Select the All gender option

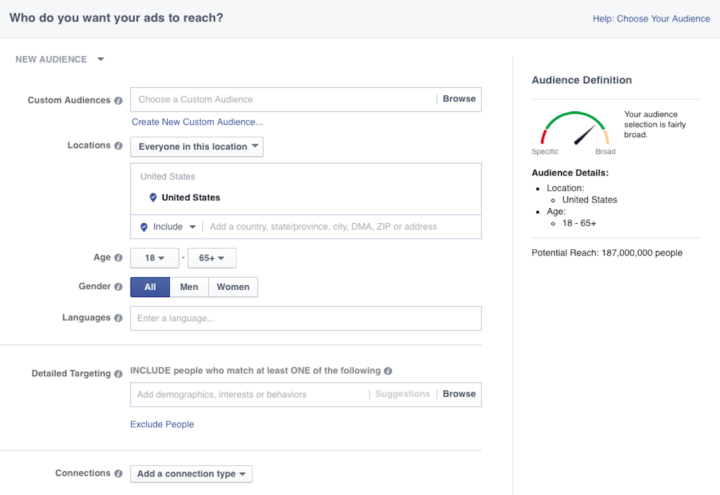click(150, 287)
